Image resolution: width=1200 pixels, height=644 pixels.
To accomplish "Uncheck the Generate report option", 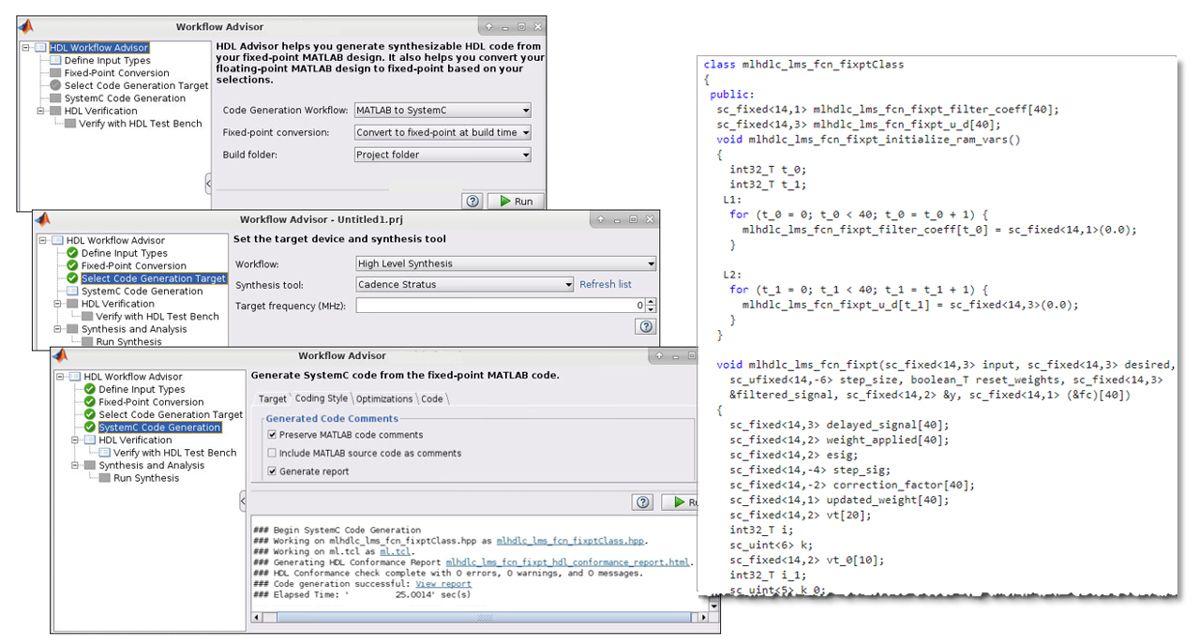I will [272, 469].
